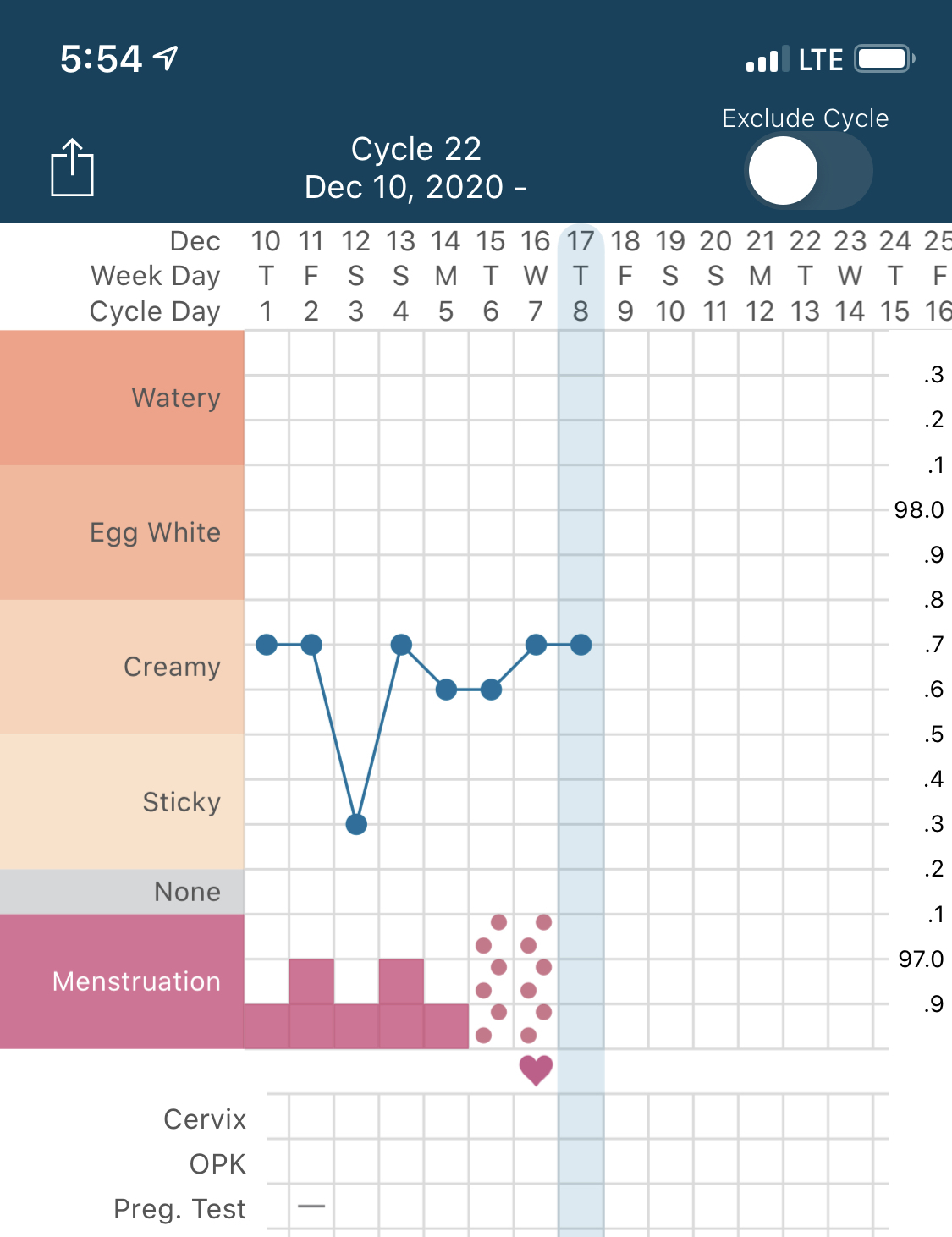
Task: Tap the medium flow bar on Dec 11
Action: (311, 1003)
